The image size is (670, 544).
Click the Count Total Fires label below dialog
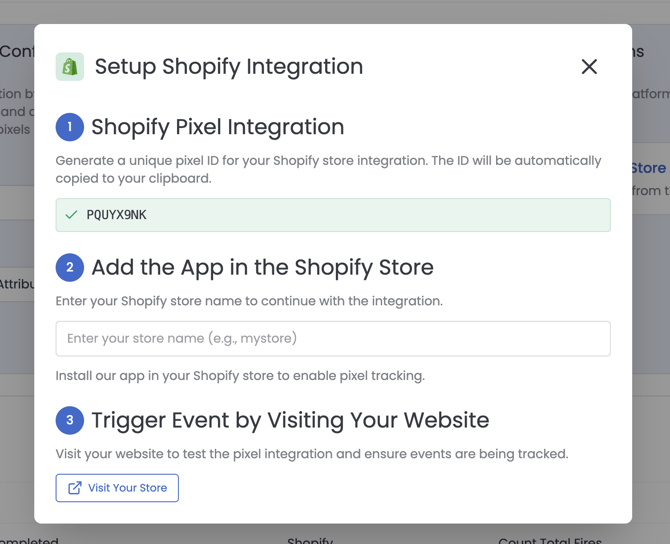550,539
